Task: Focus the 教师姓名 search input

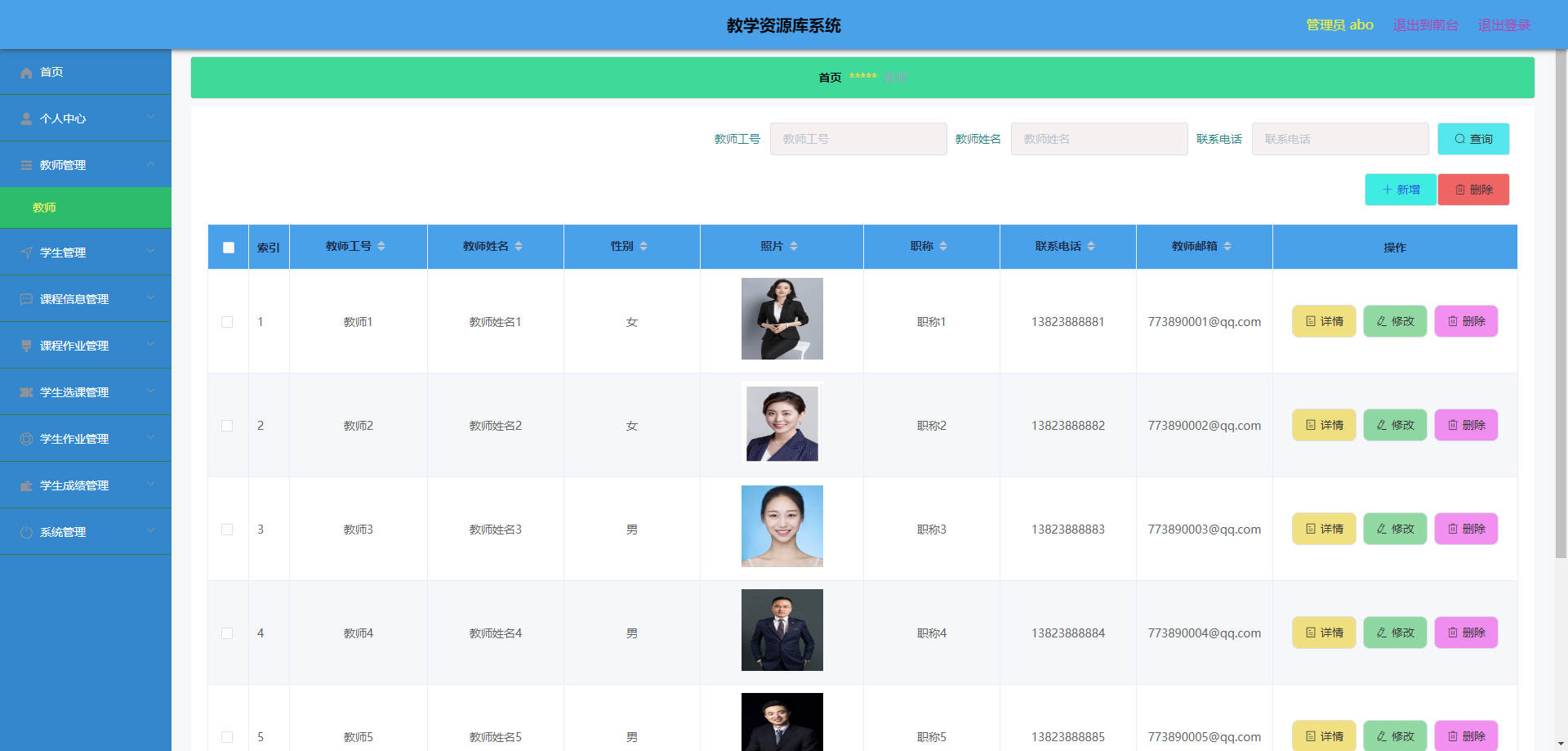Action: pyautogui.click(x=1099, y=139)
